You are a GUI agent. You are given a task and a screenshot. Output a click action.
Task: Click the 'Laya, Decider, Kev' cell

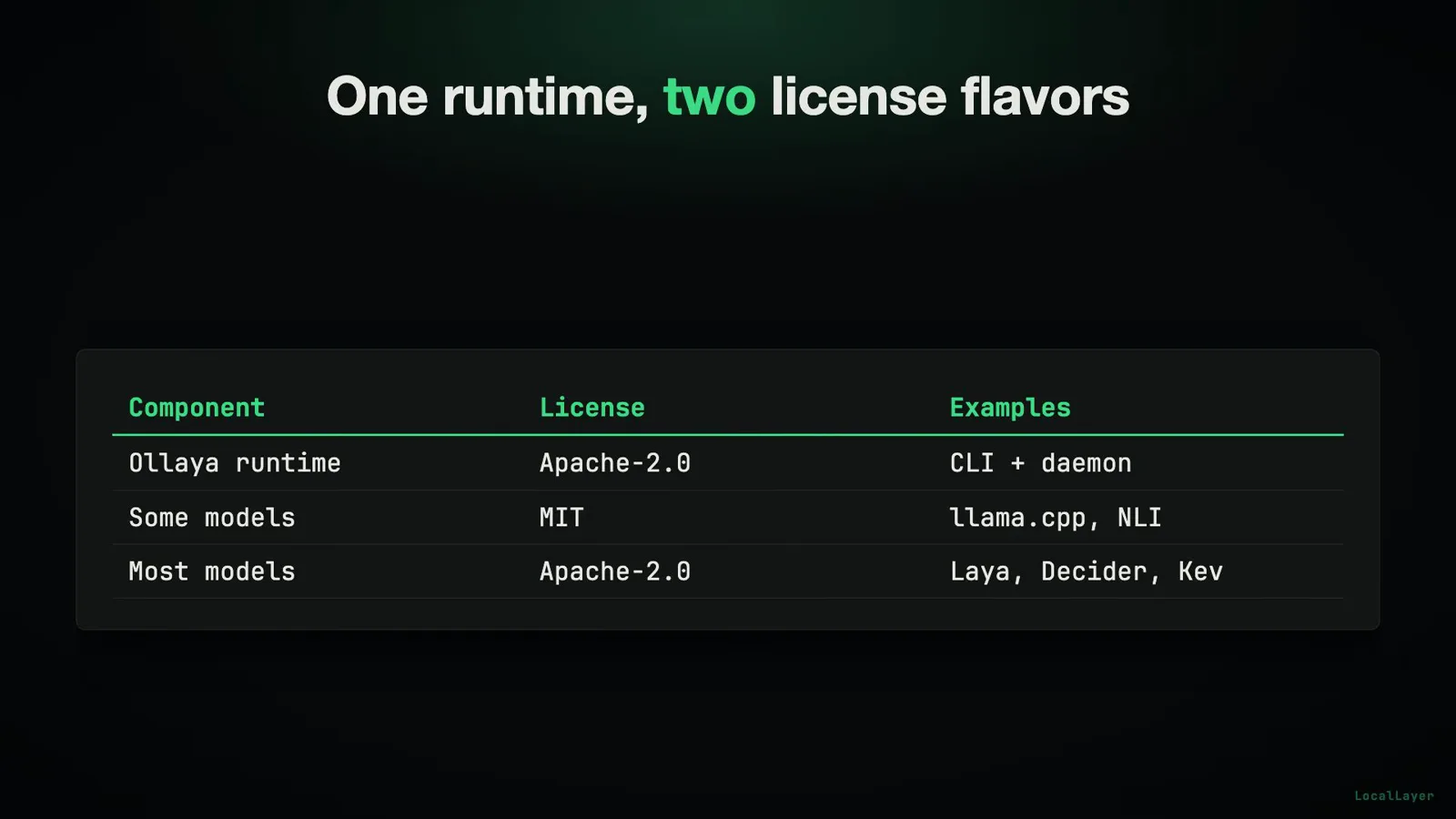click(x=1087, y=571)
